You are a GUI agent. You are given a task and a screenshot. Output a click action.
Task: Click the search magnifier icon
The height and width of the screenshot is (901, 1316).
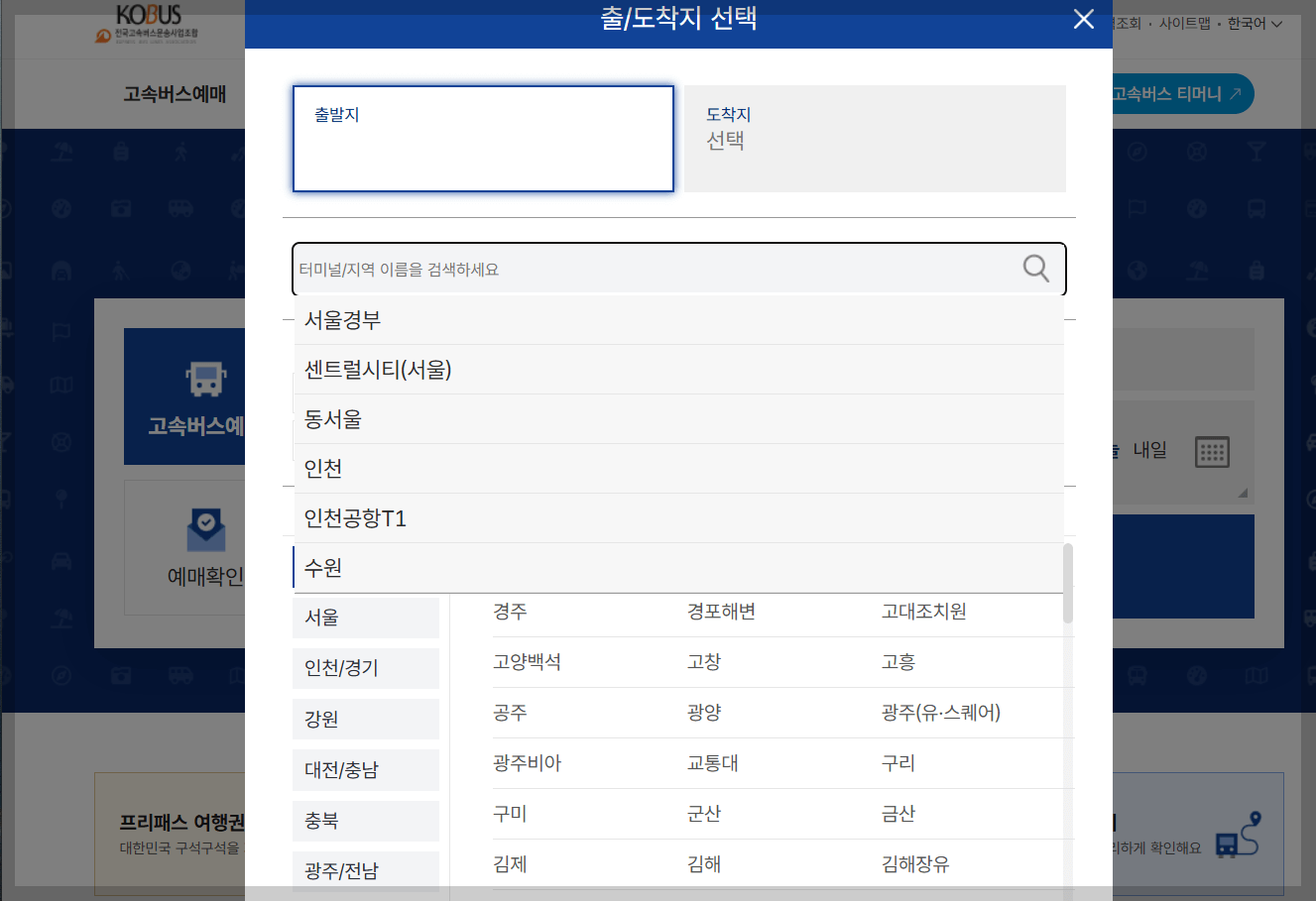coord(1035,269)
